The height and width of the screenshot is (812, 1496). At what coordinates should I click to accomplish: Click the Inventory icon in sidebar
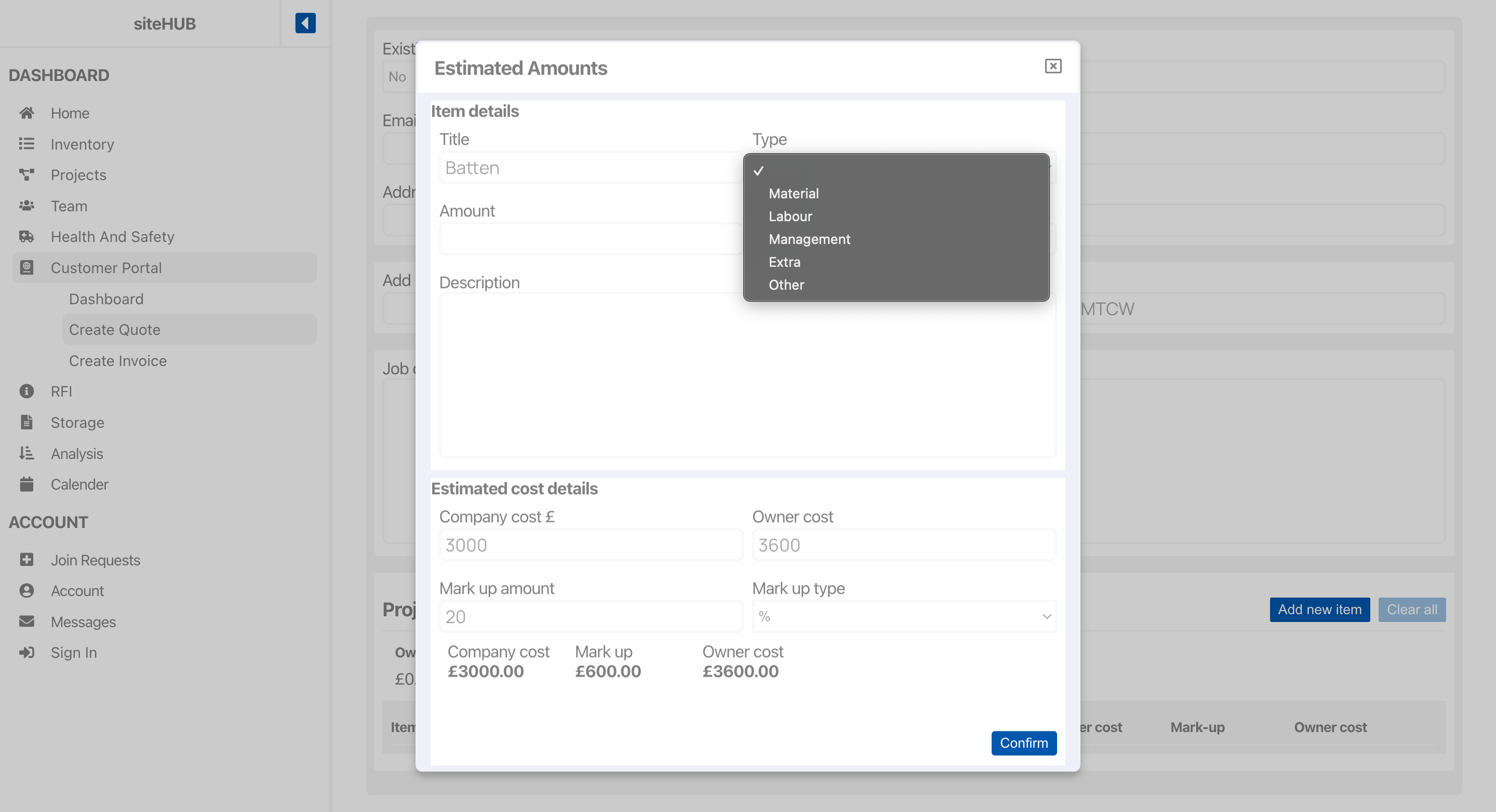point(27,143)
